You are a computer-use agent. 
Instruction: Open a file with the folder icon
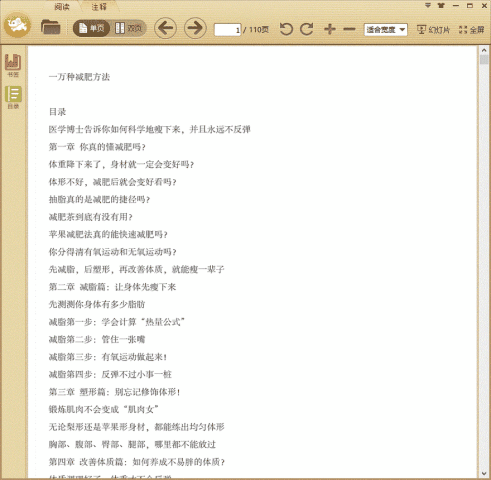coord(50,28)
